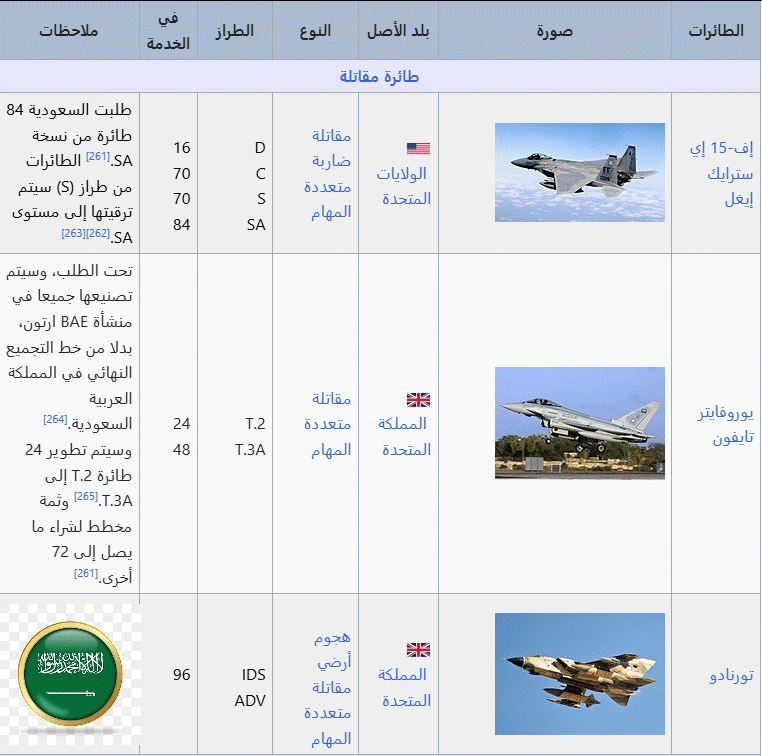Click المملكة المتحدة link in the Tornado row
The width and height of the screenshot is (762, 756).
(x=404, y=687)
